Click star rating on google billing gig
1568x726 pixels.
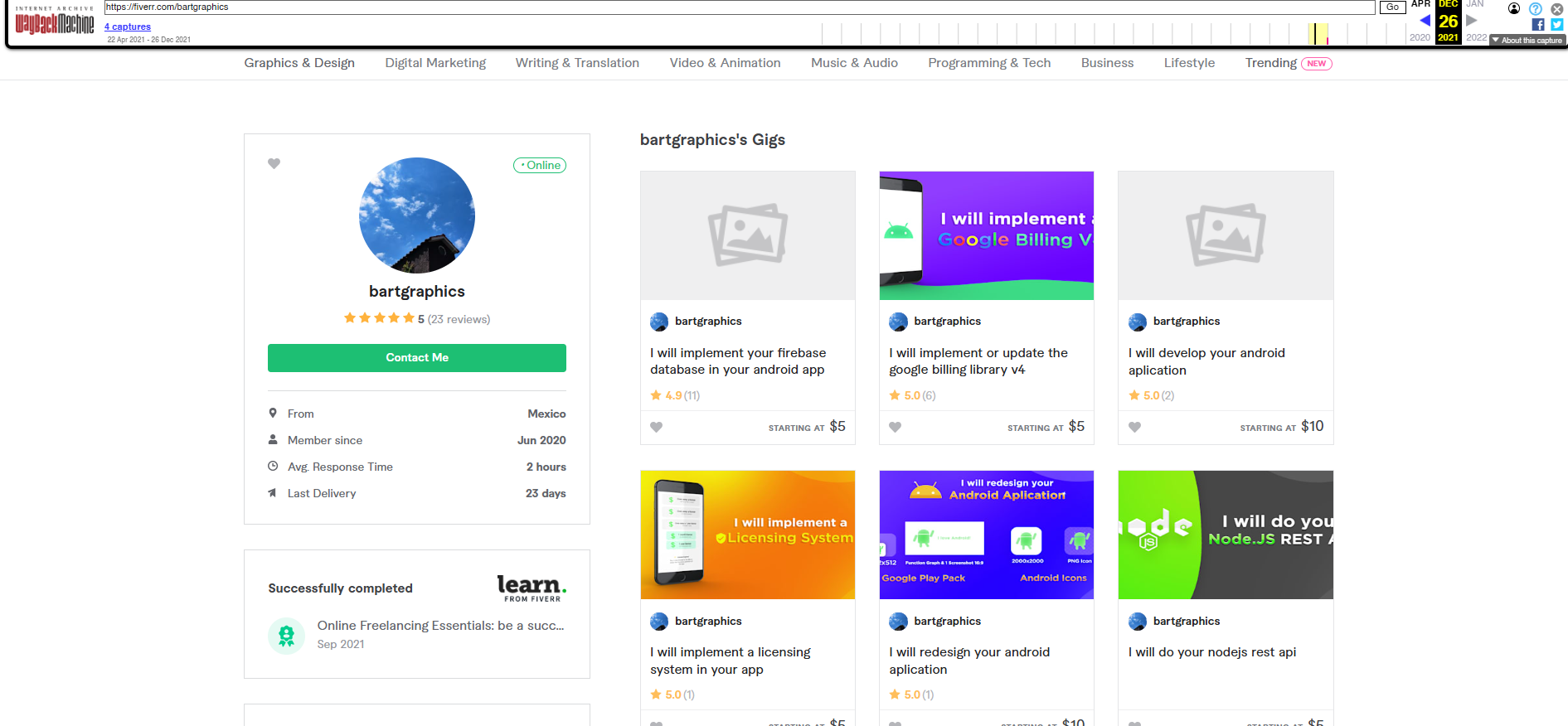(912, 395)
